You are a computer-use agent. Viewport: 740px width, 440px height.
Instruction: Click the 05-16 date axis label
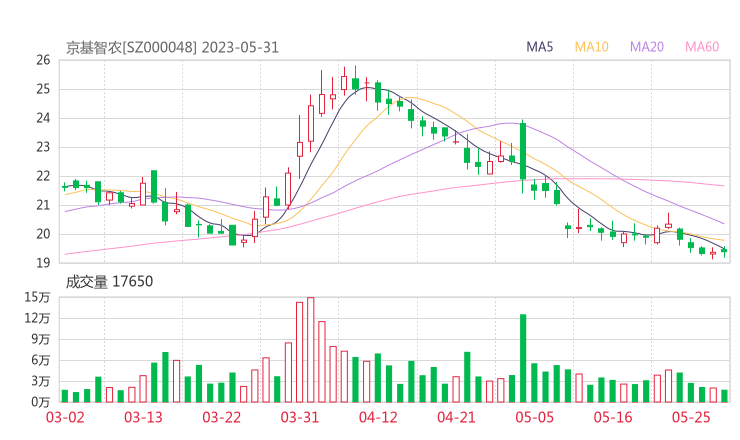pyautogui.click(x=613, y=417)
